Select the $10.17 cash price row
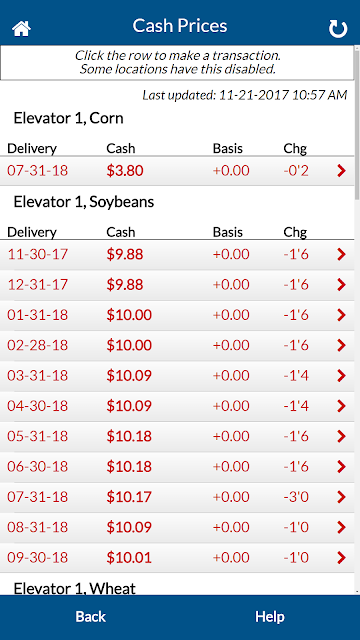 point(177,497)
